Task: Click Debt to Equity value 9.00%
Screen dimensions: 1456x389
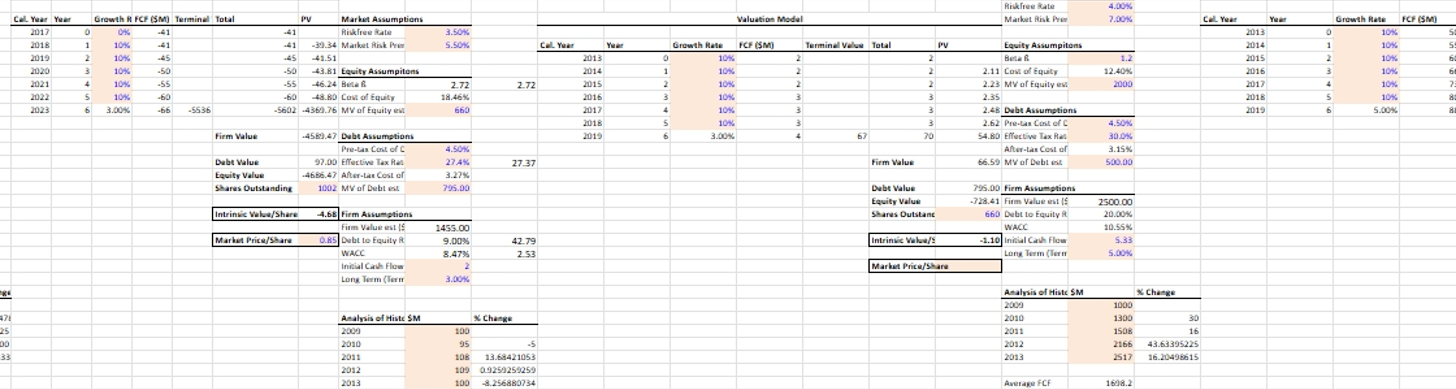Action: [x=439, y=240]
